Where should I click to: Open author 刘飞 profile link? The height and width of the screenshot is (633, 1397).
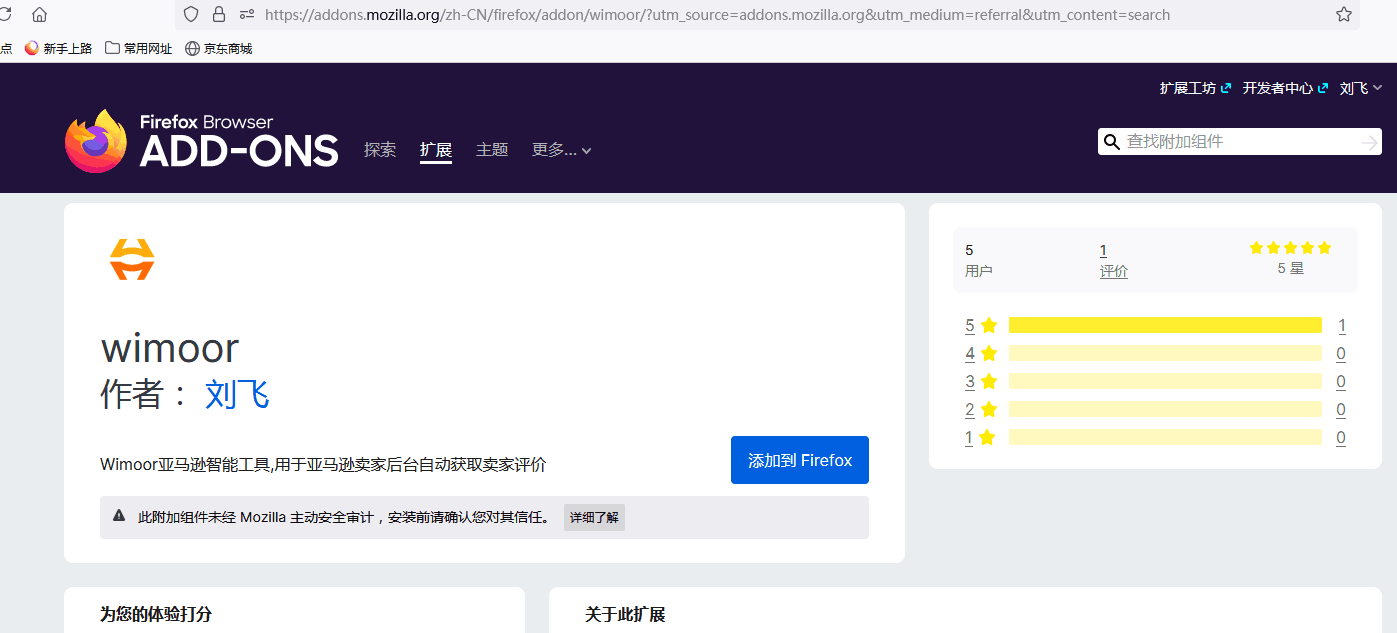pyautogui.click(x=237, y=395)
